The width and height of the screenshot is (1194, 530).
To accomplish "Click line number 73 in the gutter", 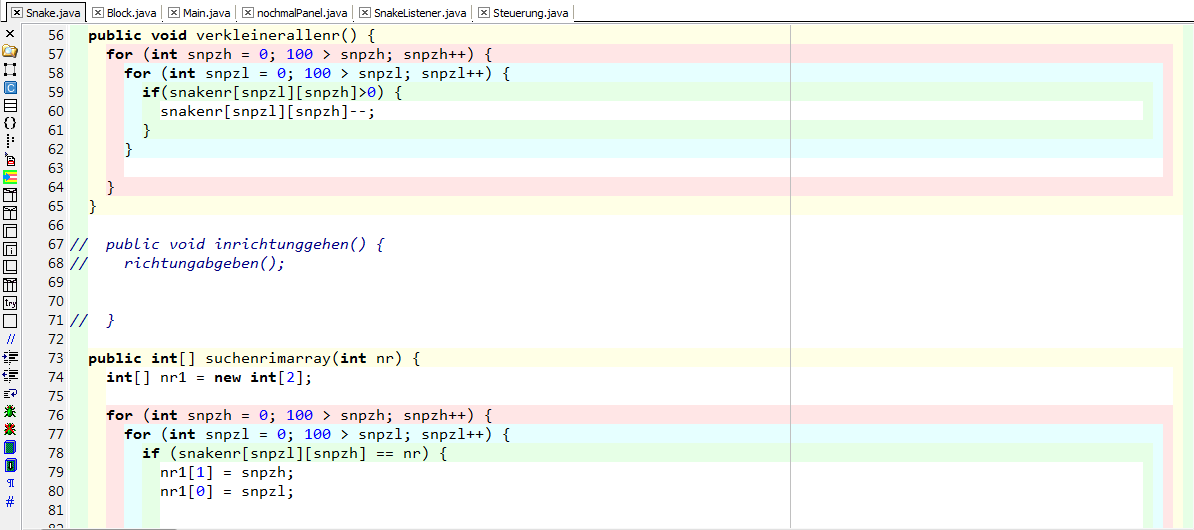I will coord(56,358).
